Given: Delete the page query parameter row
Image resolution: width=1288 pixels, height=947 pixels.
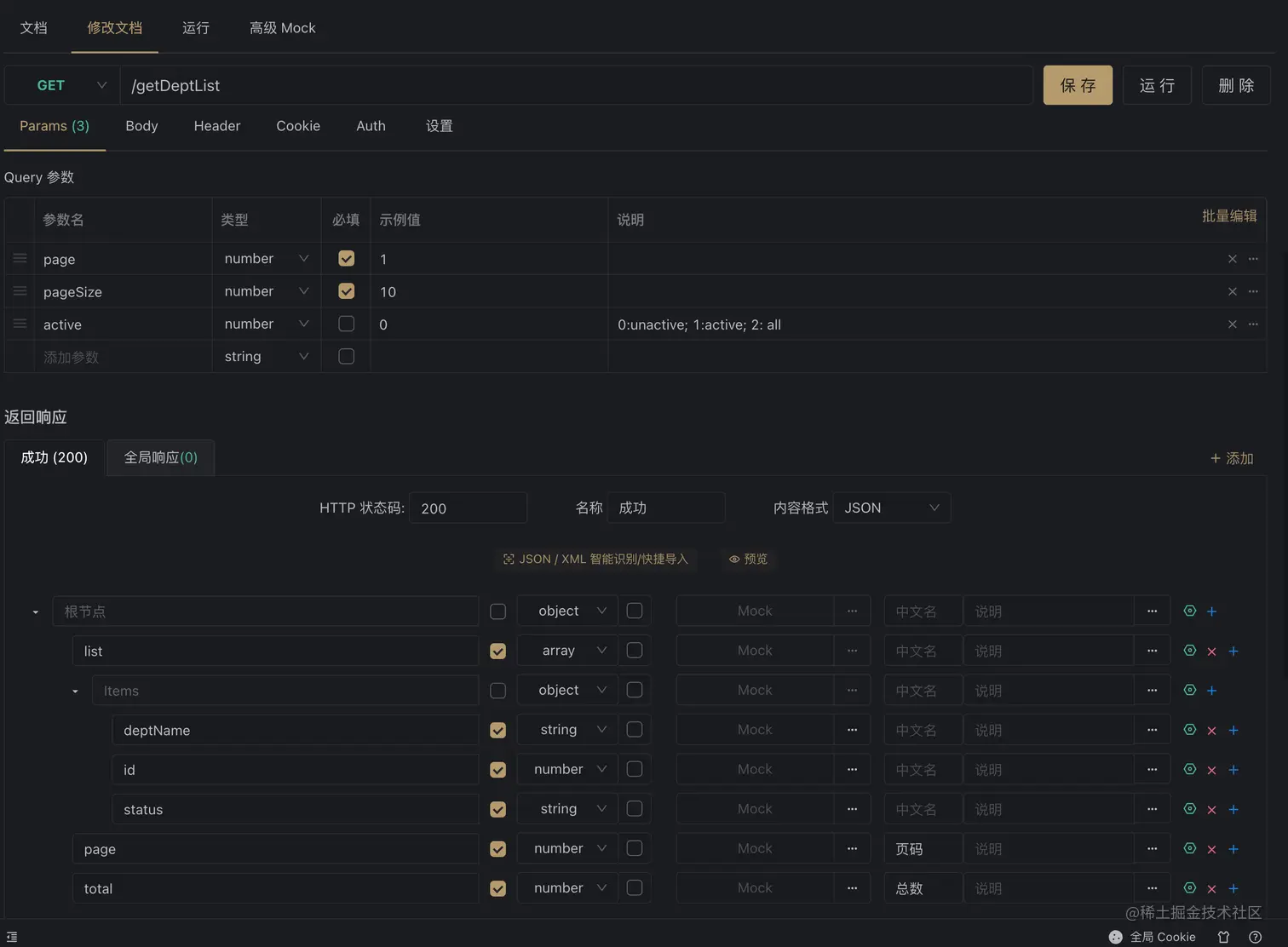Looking at the screenshot, I should tap(1232, 259).
